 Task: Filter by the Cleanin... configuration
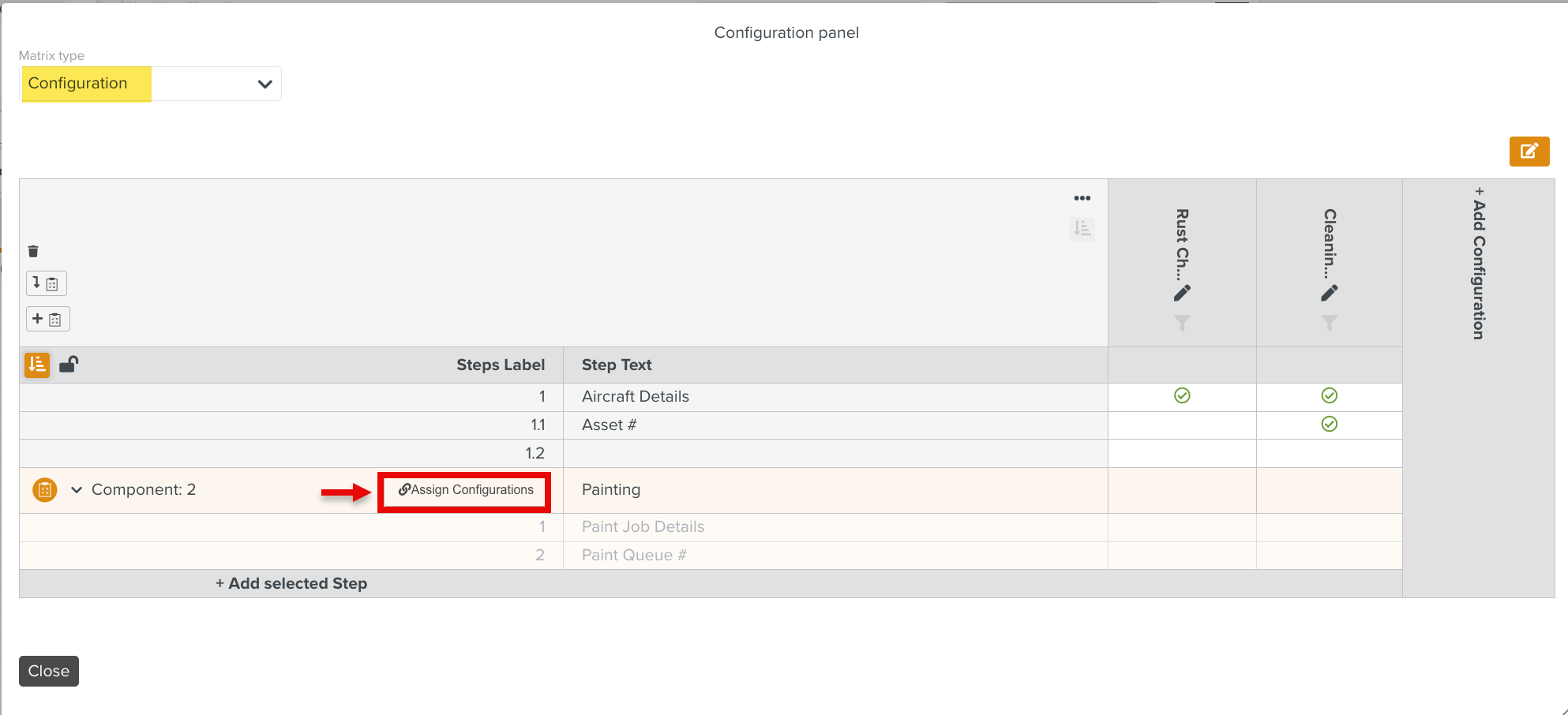tap(1330, 323)
